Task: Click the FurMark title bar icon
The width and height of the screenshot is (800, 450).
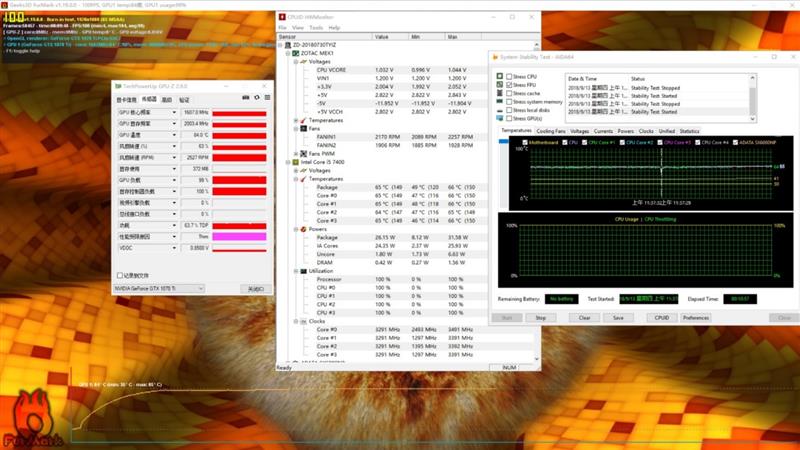Action: [4, 5]
